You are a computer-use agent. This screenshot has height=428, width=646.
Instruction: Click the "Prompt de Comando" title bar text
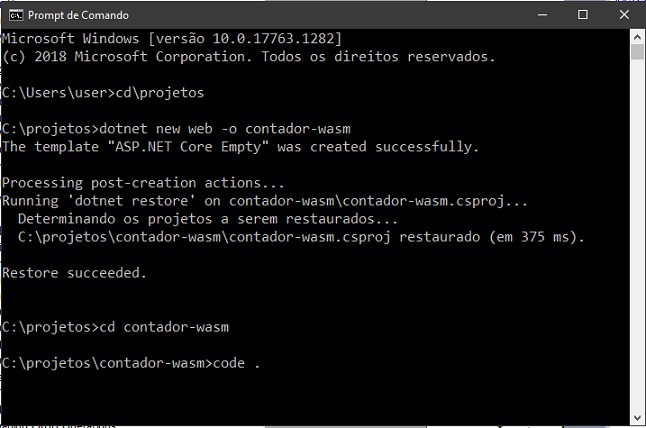click(78, 14)
